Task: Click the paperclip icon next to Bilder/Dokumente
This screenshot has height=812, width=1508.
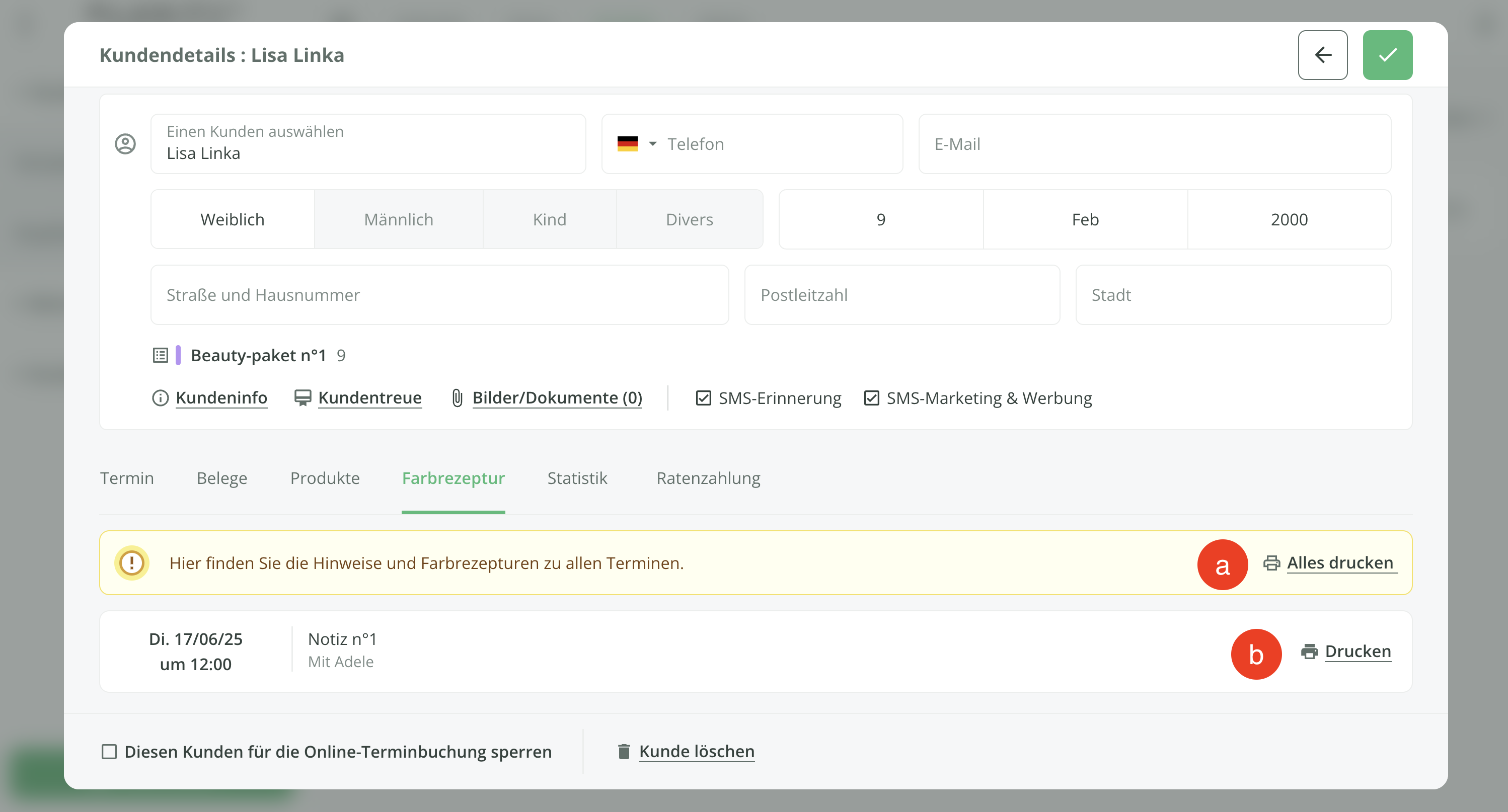Action: point(457,398)
